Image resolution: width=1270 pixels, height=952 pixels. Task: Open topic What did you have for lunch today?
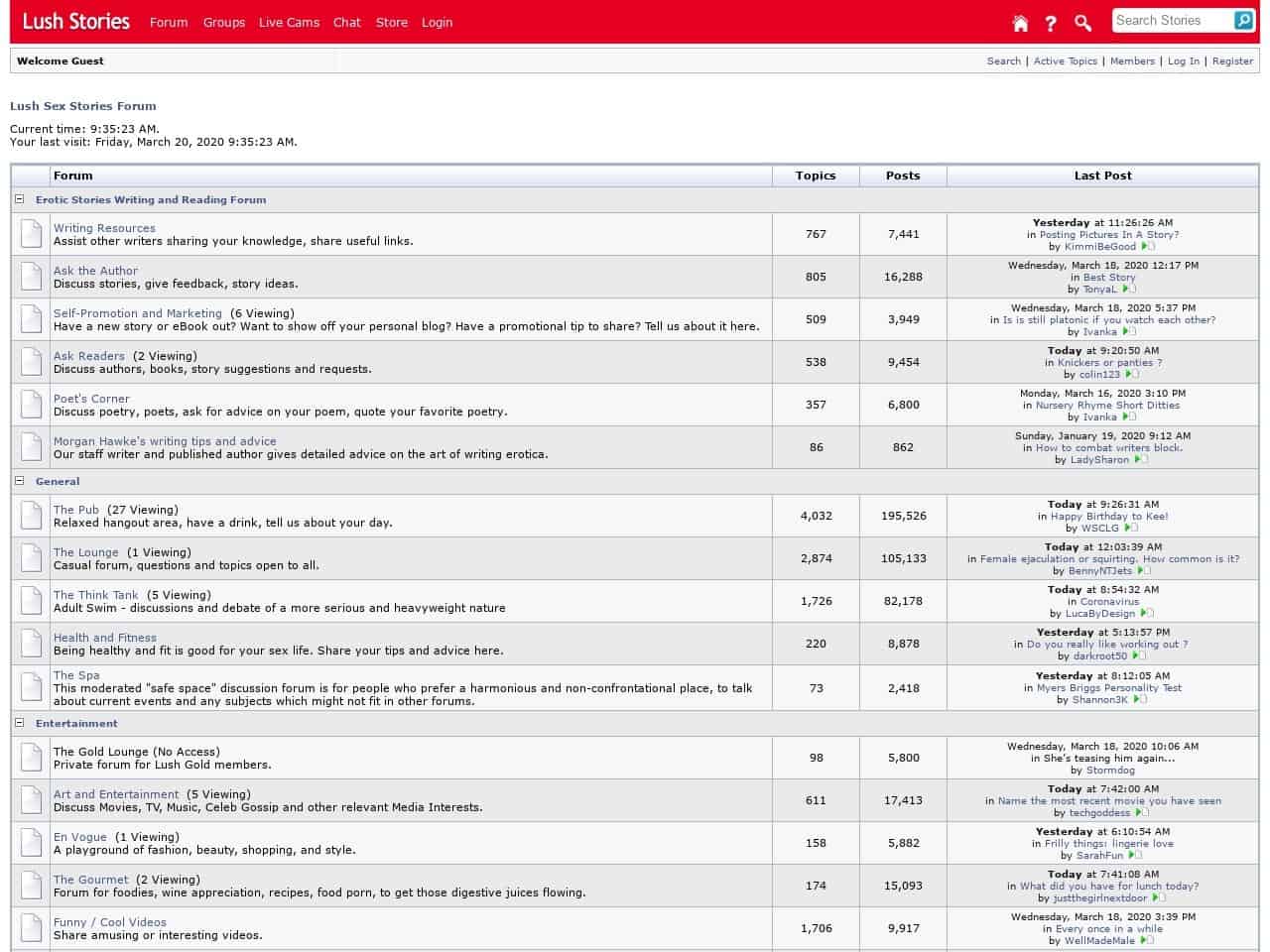click(1109, 886)
